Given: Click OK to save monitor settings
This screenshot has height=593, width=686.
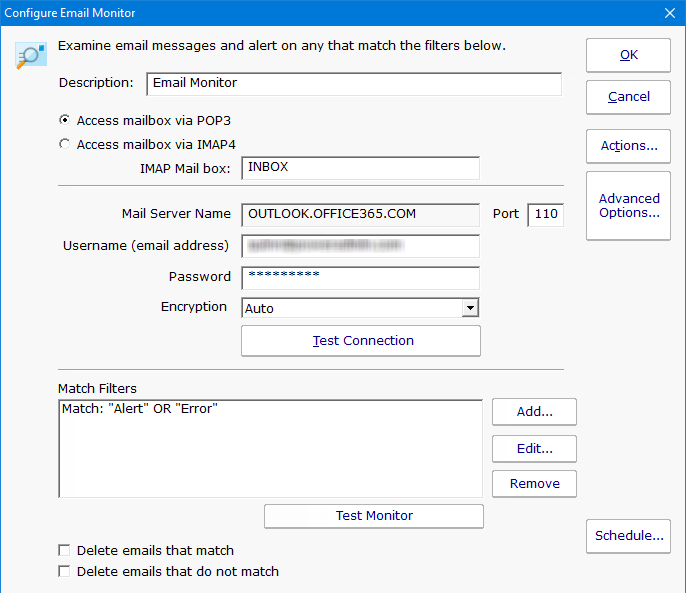Looking at the screenshot, I should (628, 55).
